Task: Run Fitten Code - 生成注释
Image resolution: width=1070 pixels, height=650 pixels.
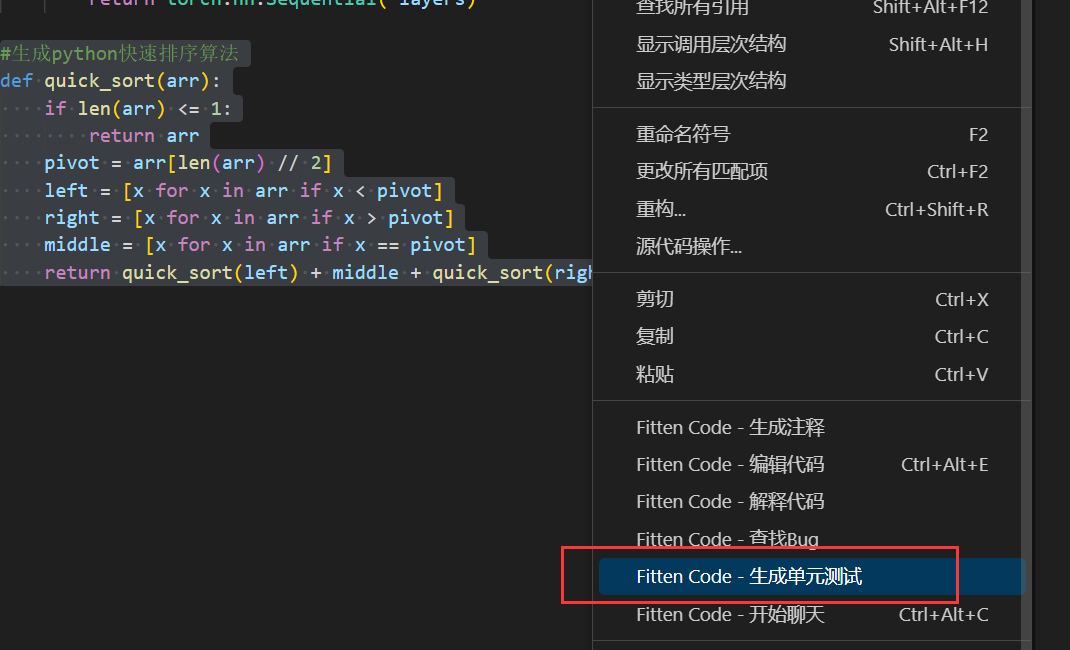Action: coord(730,428)
